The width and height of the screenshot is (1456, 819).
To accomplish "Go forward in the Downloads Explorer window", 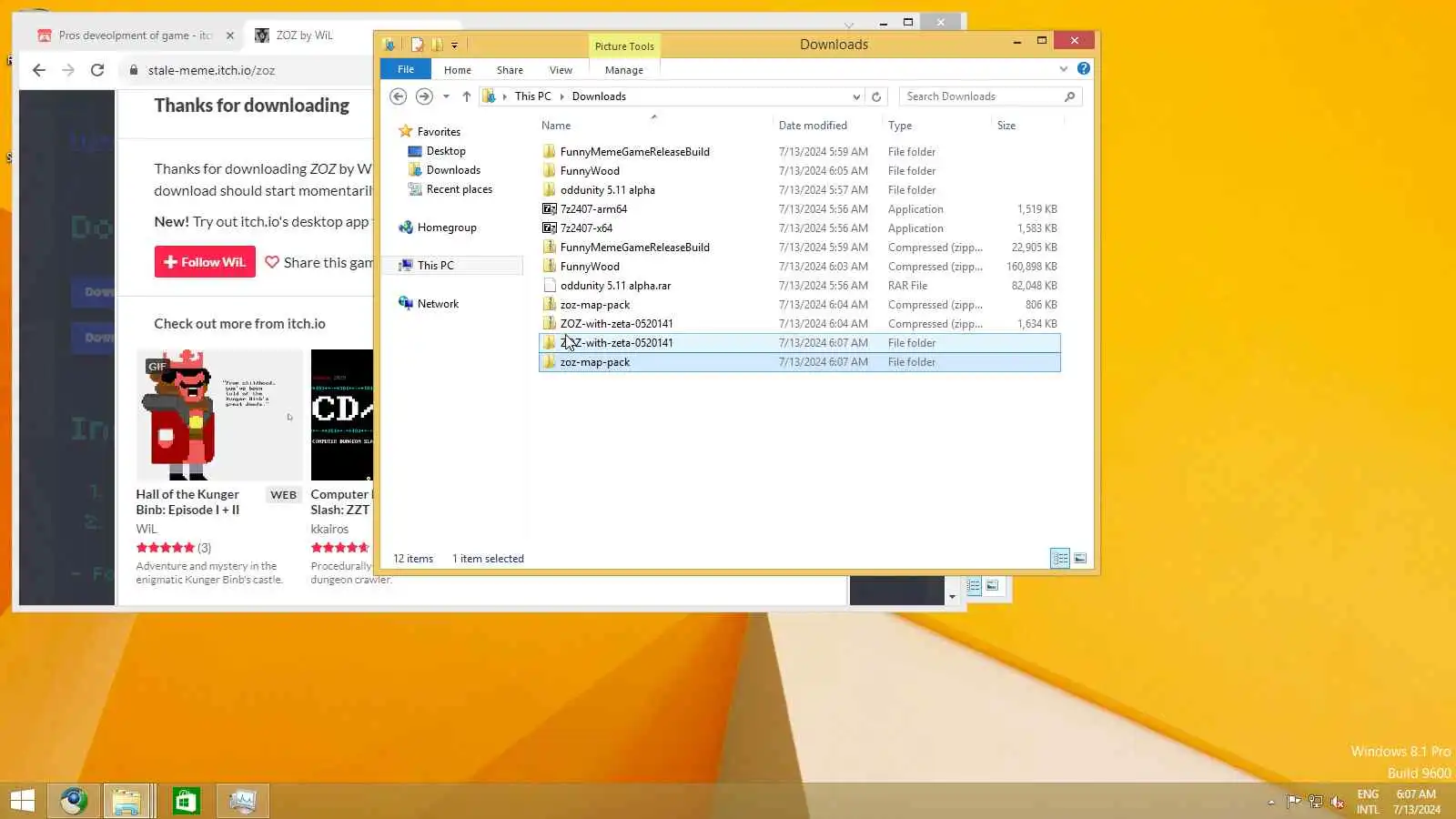I will click(424, 96).
